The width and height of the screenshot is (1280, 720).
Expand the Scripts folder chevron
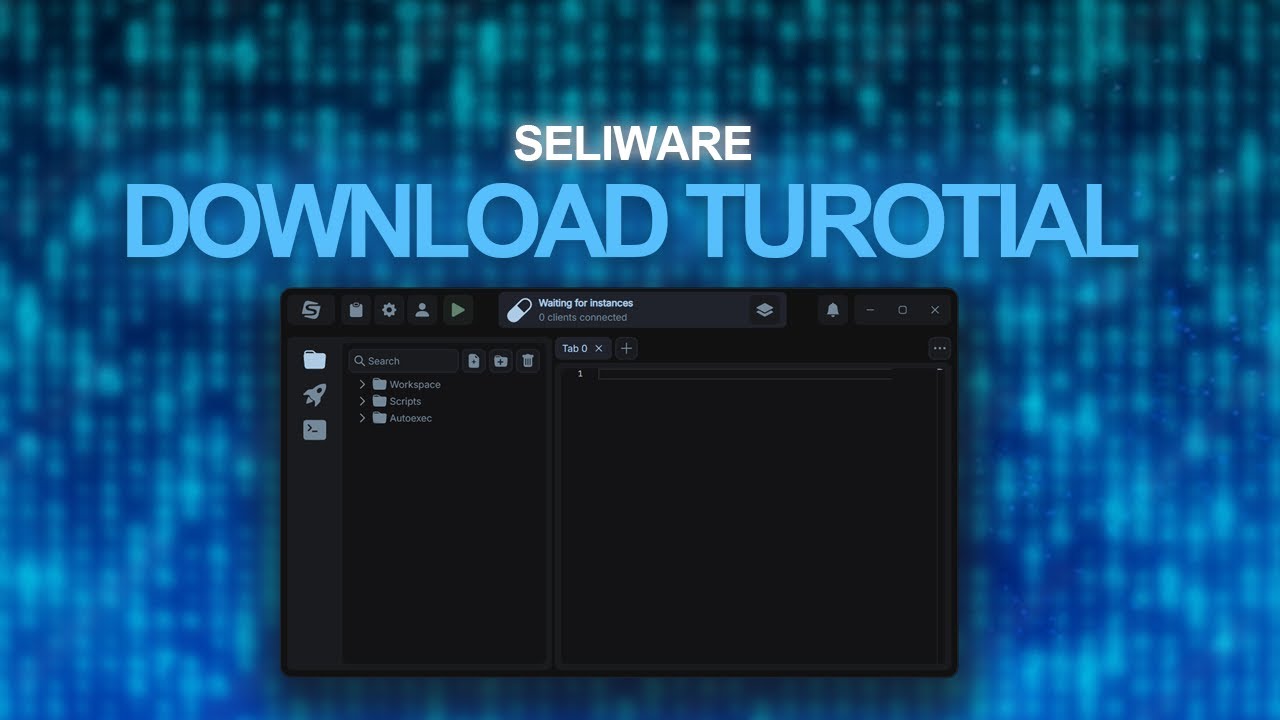362,401
